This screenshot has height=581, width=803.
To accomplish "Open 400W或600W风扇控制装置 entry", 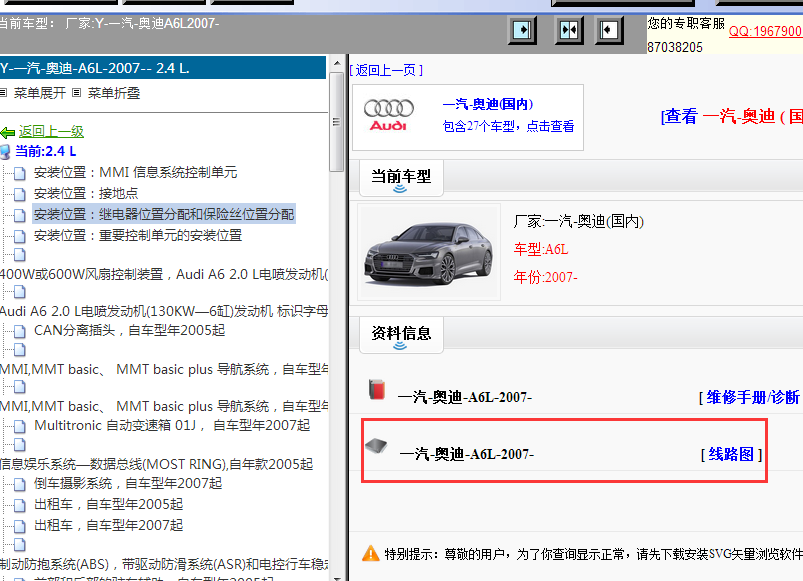I will [164, 274].
